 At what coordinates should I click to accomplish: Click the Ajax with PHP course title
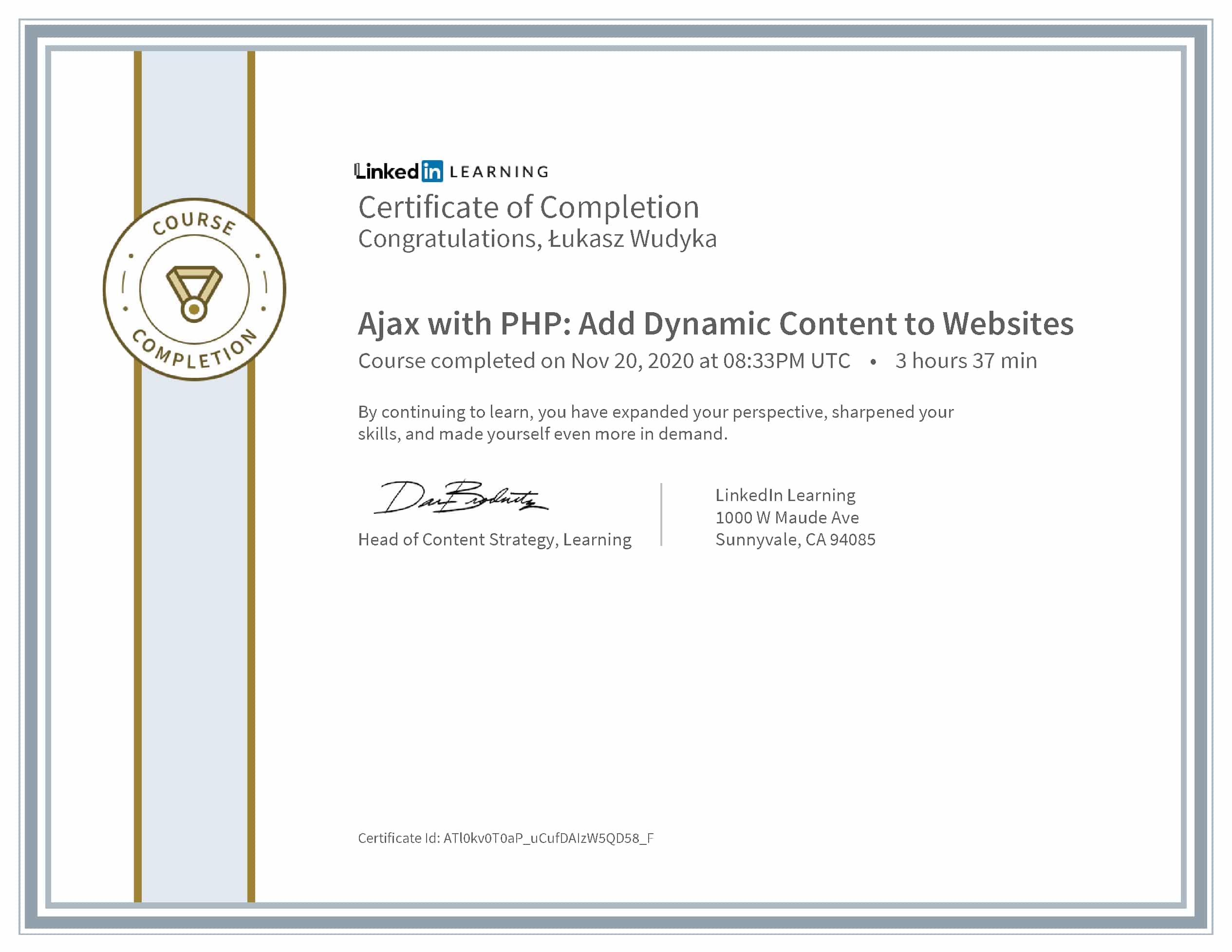tap(715, 324)
